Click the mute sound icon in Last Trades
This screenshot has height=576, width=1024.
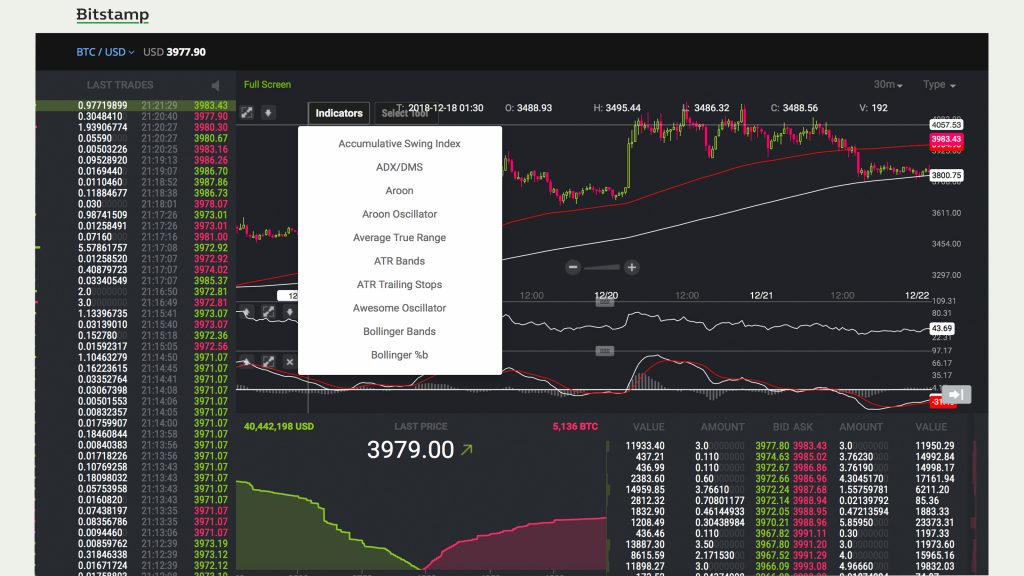(215, 85)
